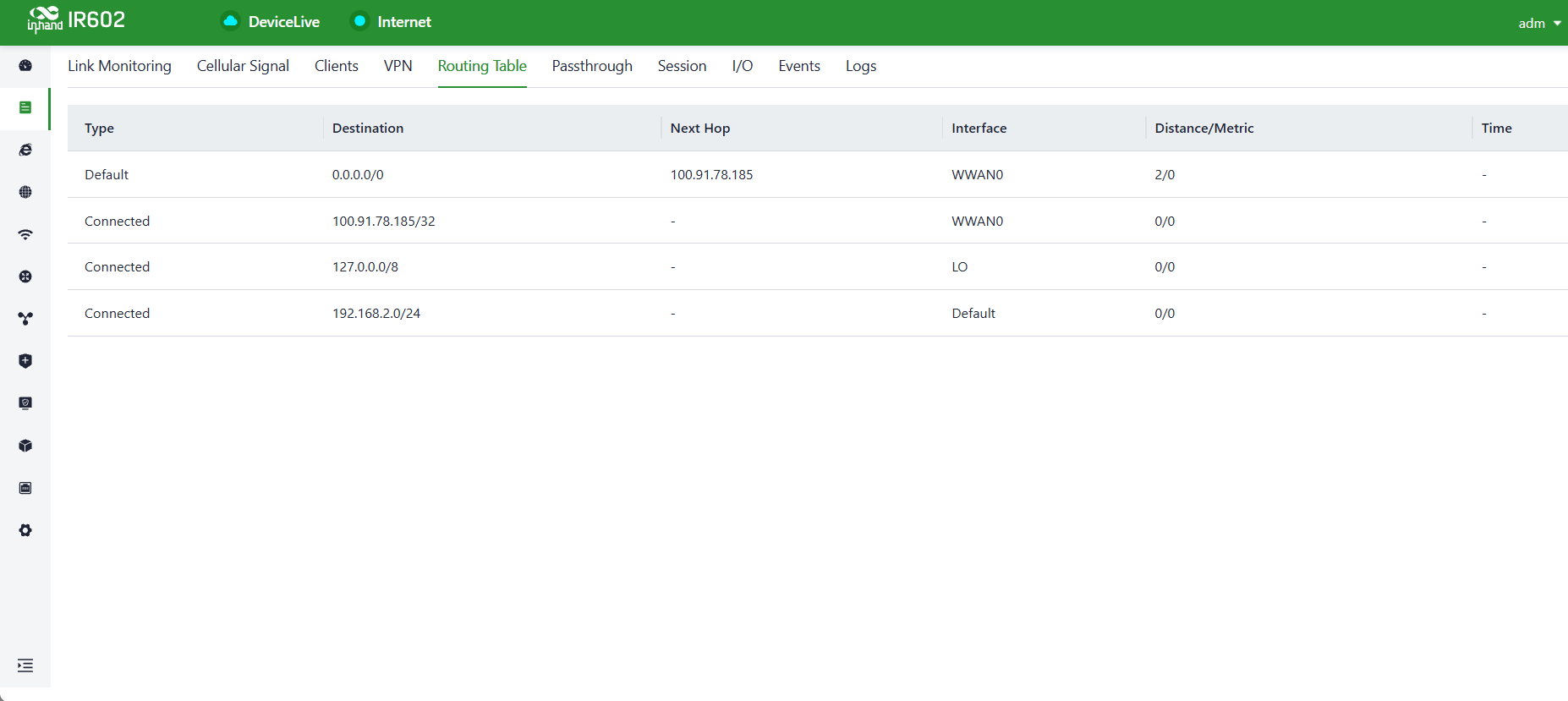Open the gear system settings icon
Image resolution: width=1568 pixels, height=701 pixels.
click(25, 530)
